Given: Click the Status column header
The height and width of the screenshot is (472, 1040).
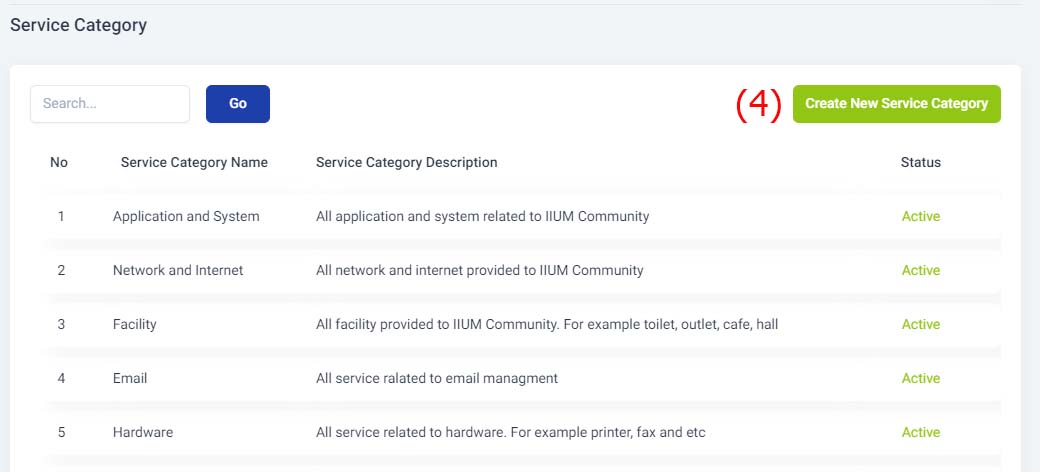Looking at the screenshot, I should point(921,162).
